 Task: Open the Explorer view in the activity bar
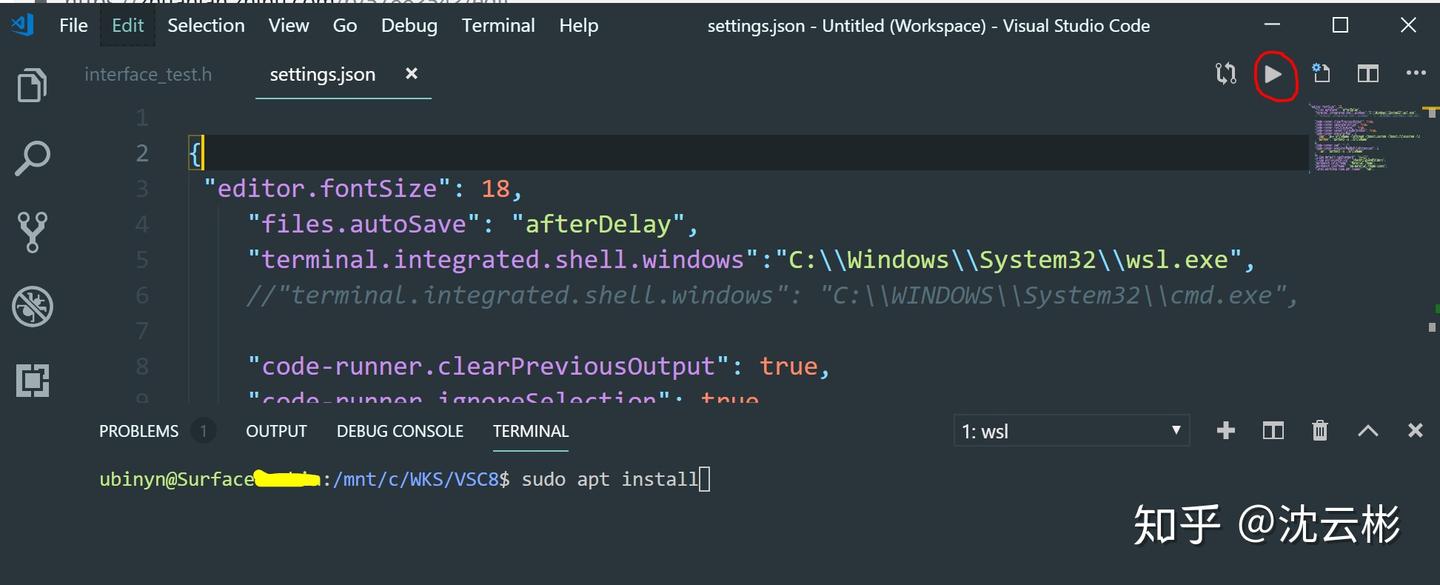click(x=31, y=85)
